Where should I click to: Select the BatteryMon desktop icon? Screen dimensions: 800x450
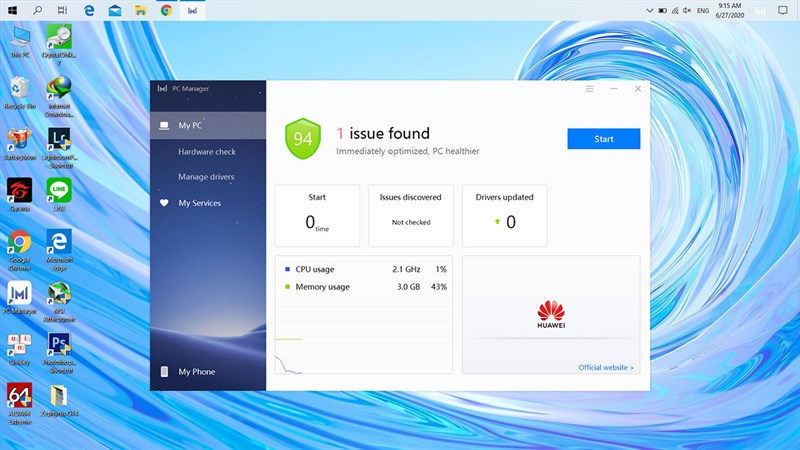click(19, 144)
